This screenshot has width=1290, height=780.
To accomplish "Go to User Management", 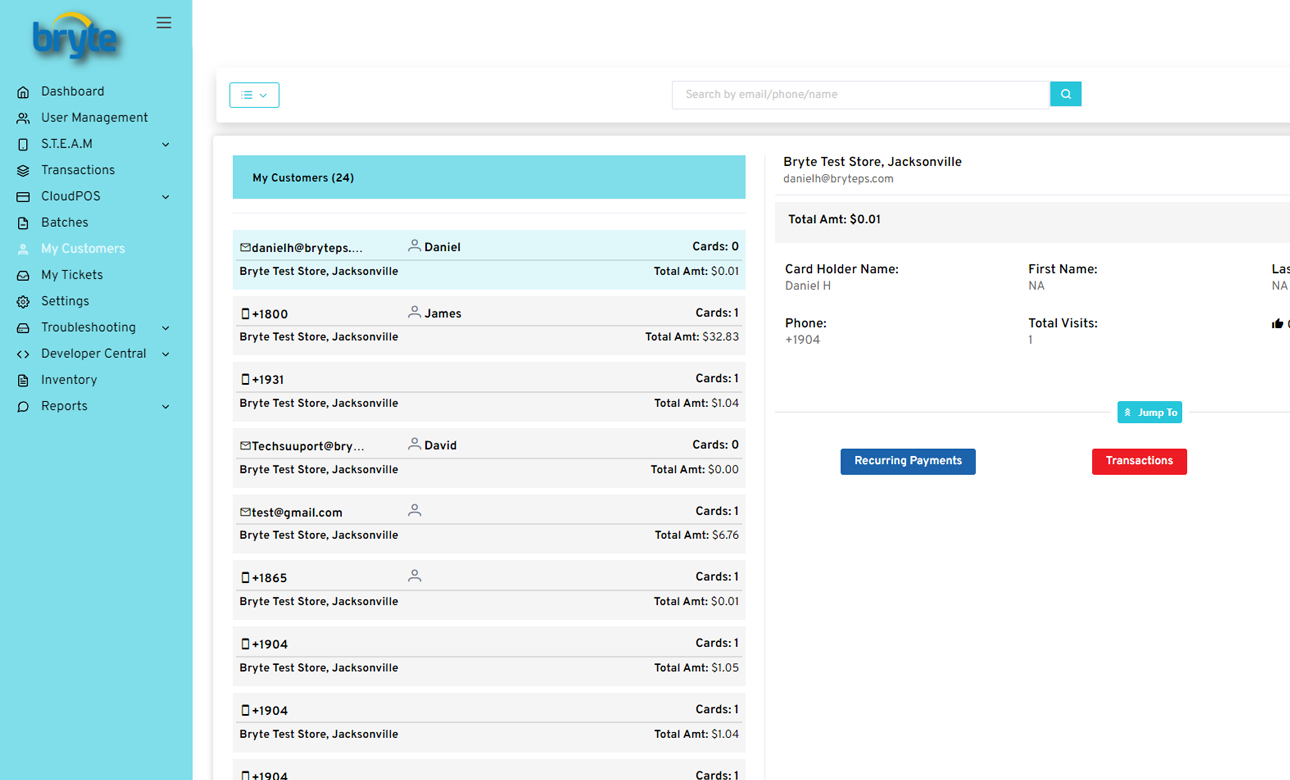I will click(x=94, y=118).
